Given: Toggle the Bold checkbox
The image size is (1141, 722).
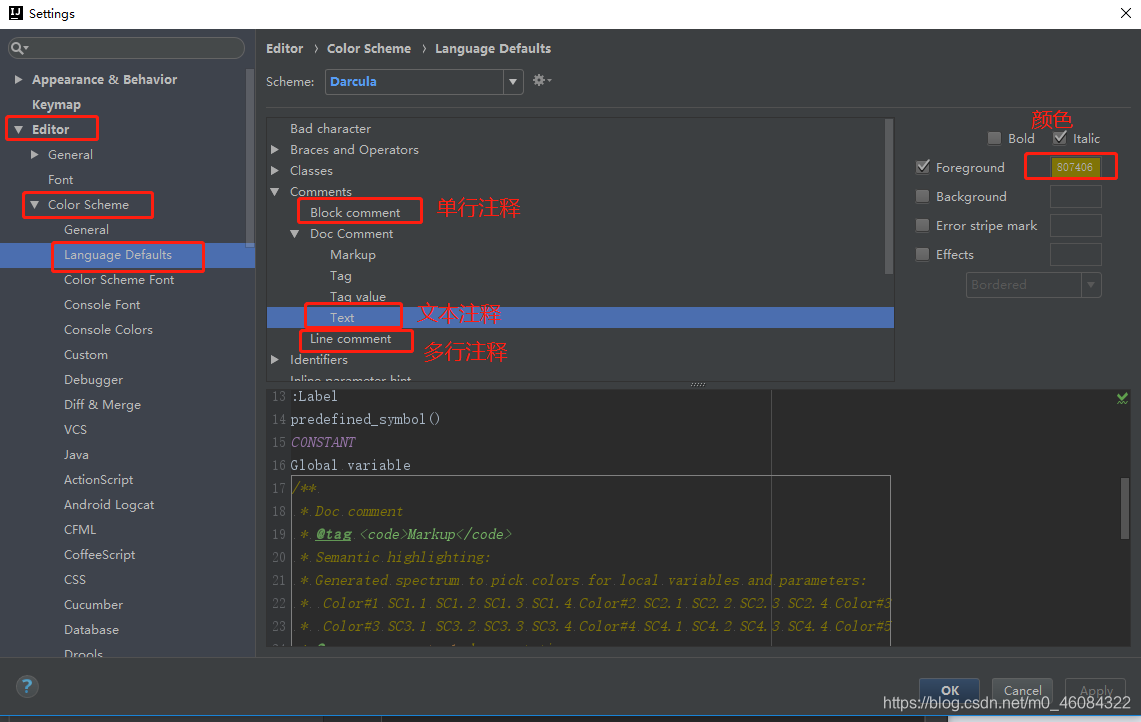Looking at the screenshot, I should 994,138.
